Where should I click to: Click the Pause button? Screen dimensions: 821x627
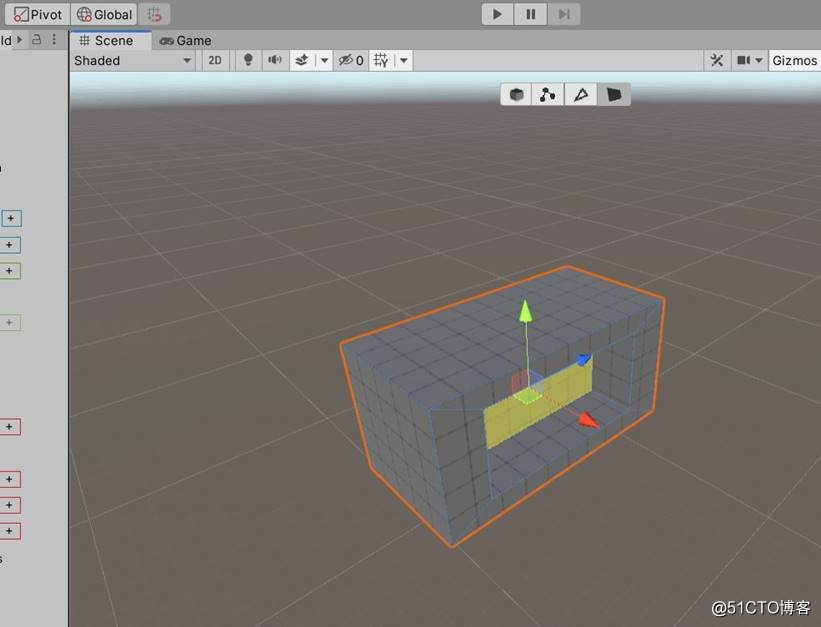click(x=530, y=14)
